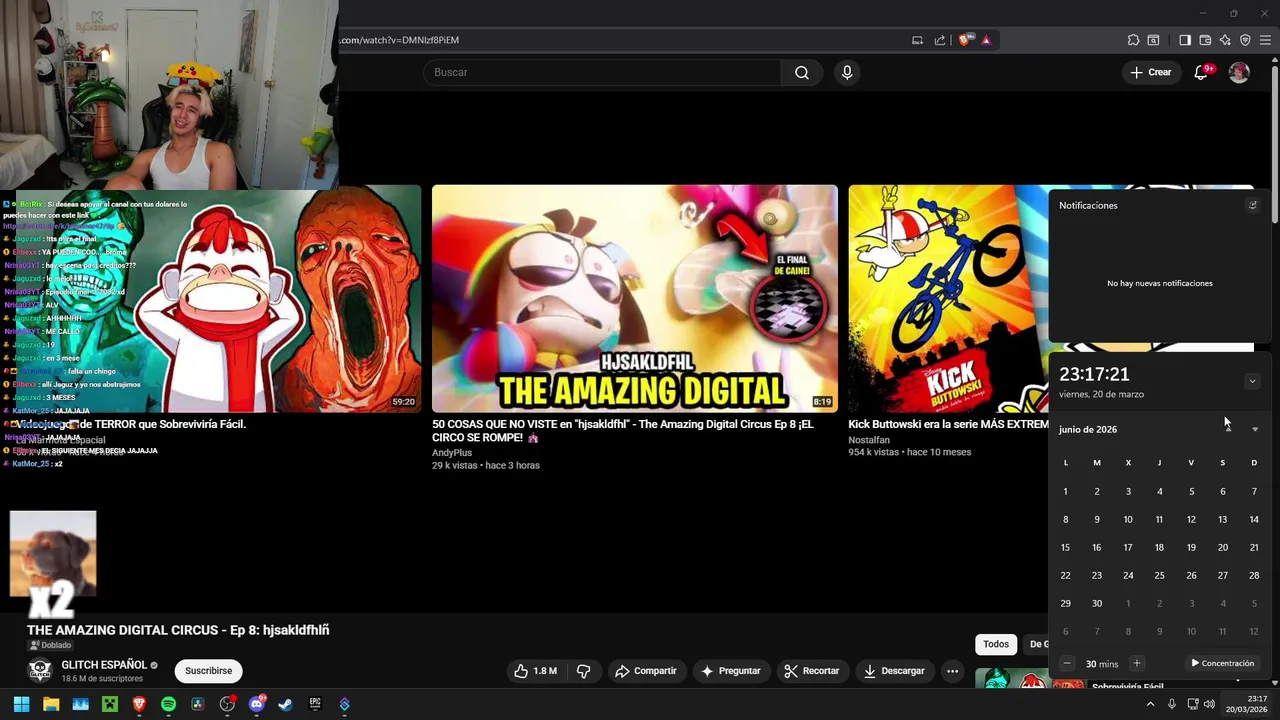Open the GLITCH ESPAÑOL channel name
1280x720 pixels.
[x=104, y=665]
